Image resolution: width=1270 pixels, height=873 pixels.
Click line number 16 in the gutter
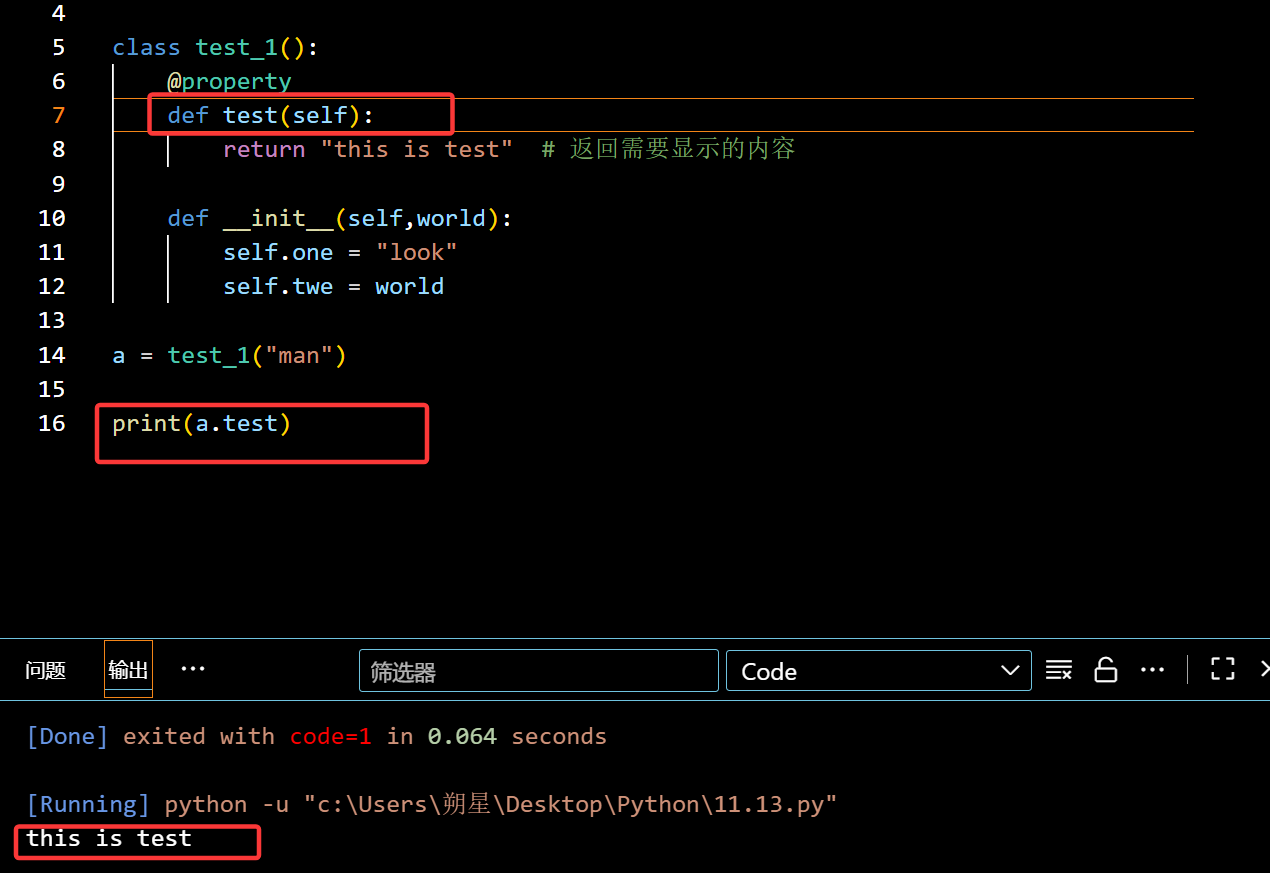pyautogui.click(x=52, y=423)
